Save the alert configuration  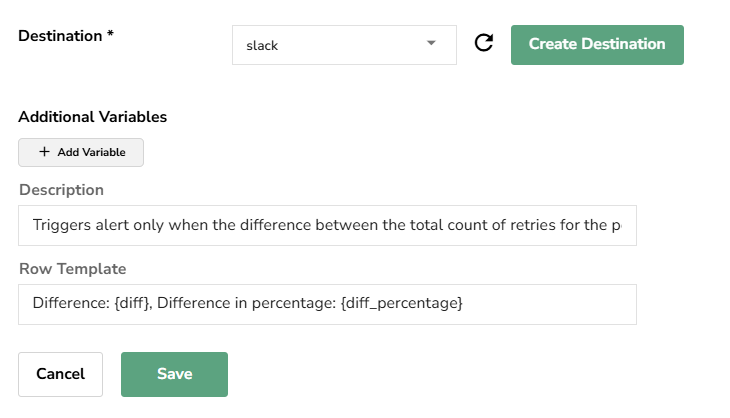[x=174, y=374]
